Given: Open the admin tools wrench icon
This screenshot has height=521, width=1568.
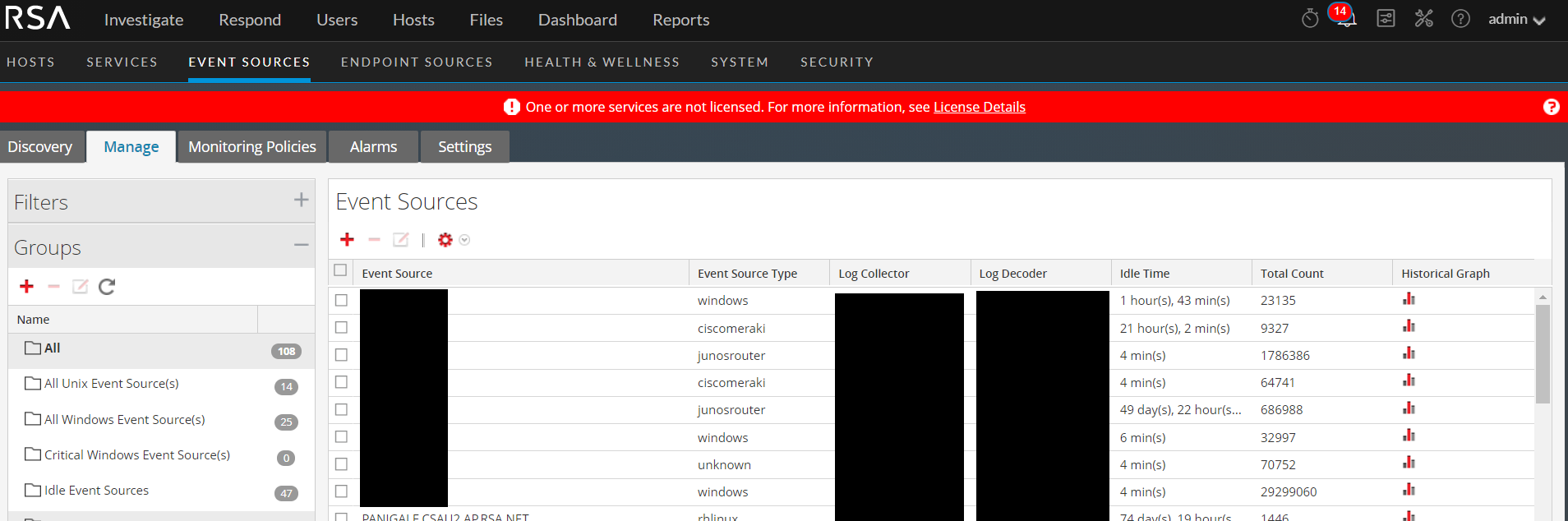Looking at the screenshot, I should click(1423, 18).
